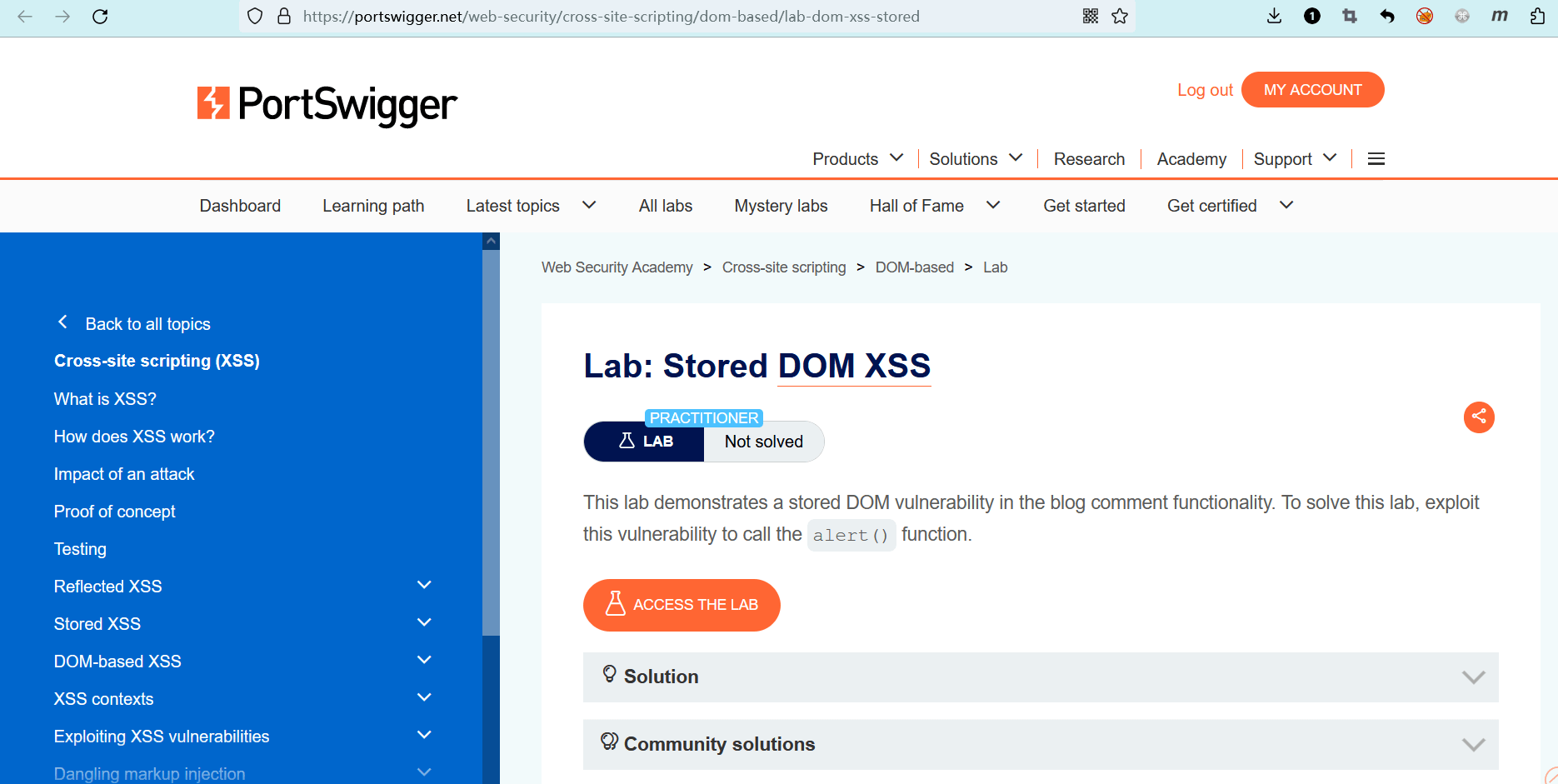The height and width of the screenshot is (784, 1558).
Task: View site security padlock info
Action: click(x=284, y=16)
